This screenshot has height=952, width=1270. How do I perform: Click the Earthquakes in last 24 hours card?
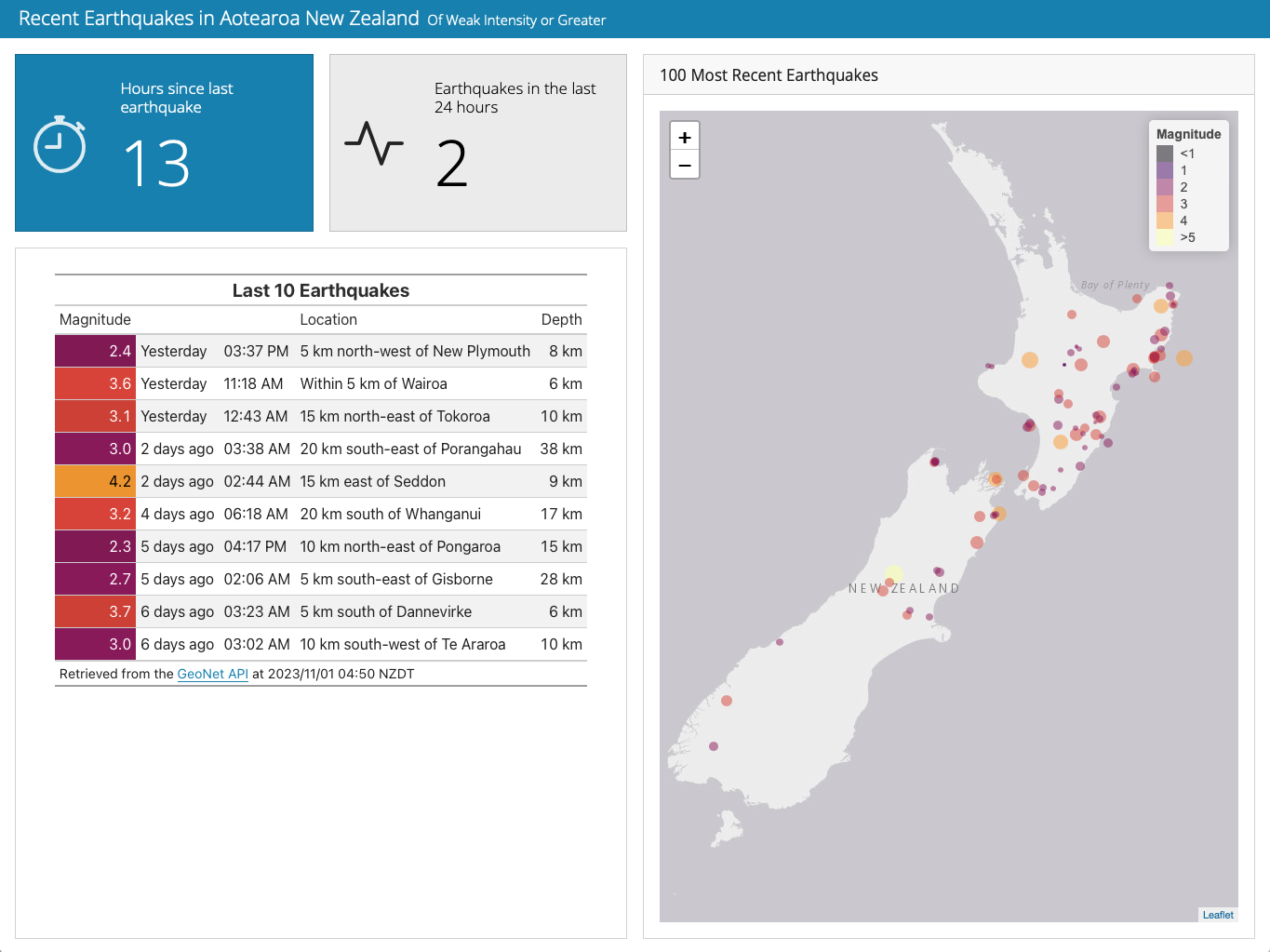[477, 142]
